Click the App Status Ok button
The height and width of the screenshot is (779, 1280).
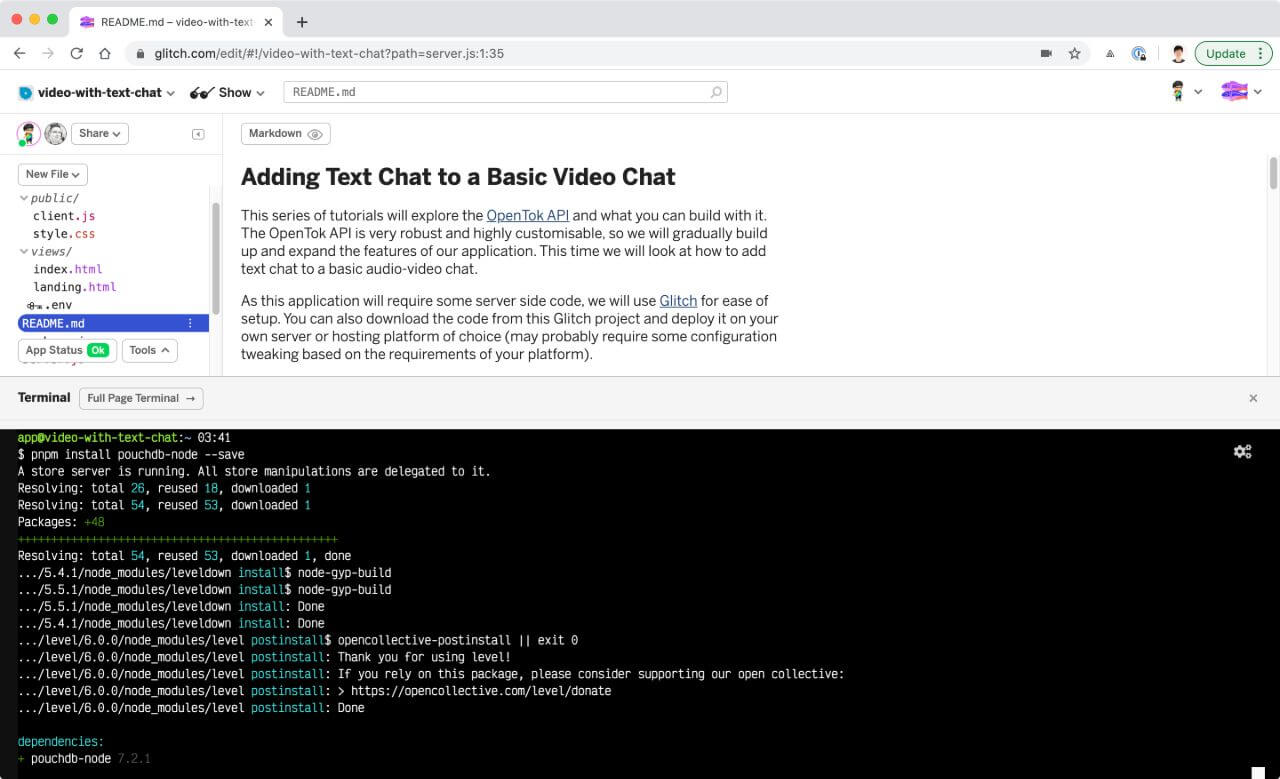pyautogui.click(x=67, y=350)
